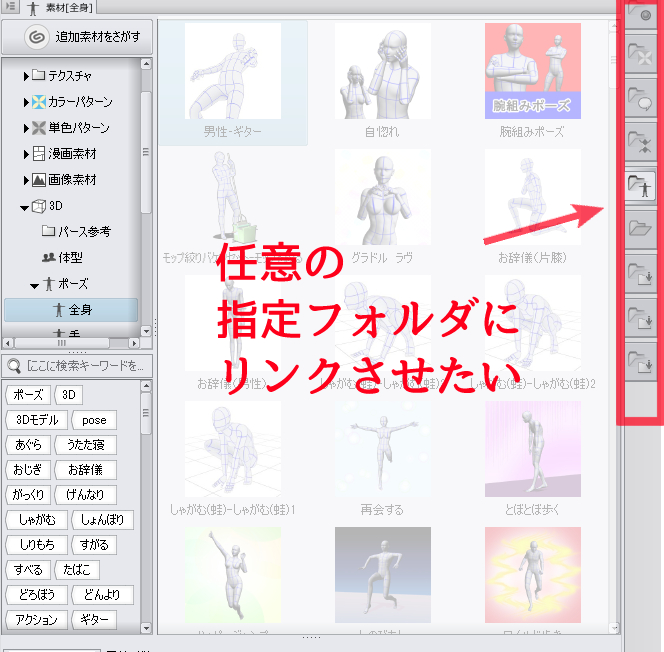Expand the 漫画素材 arrow
664x652 pixels.
tap(26, 155)
